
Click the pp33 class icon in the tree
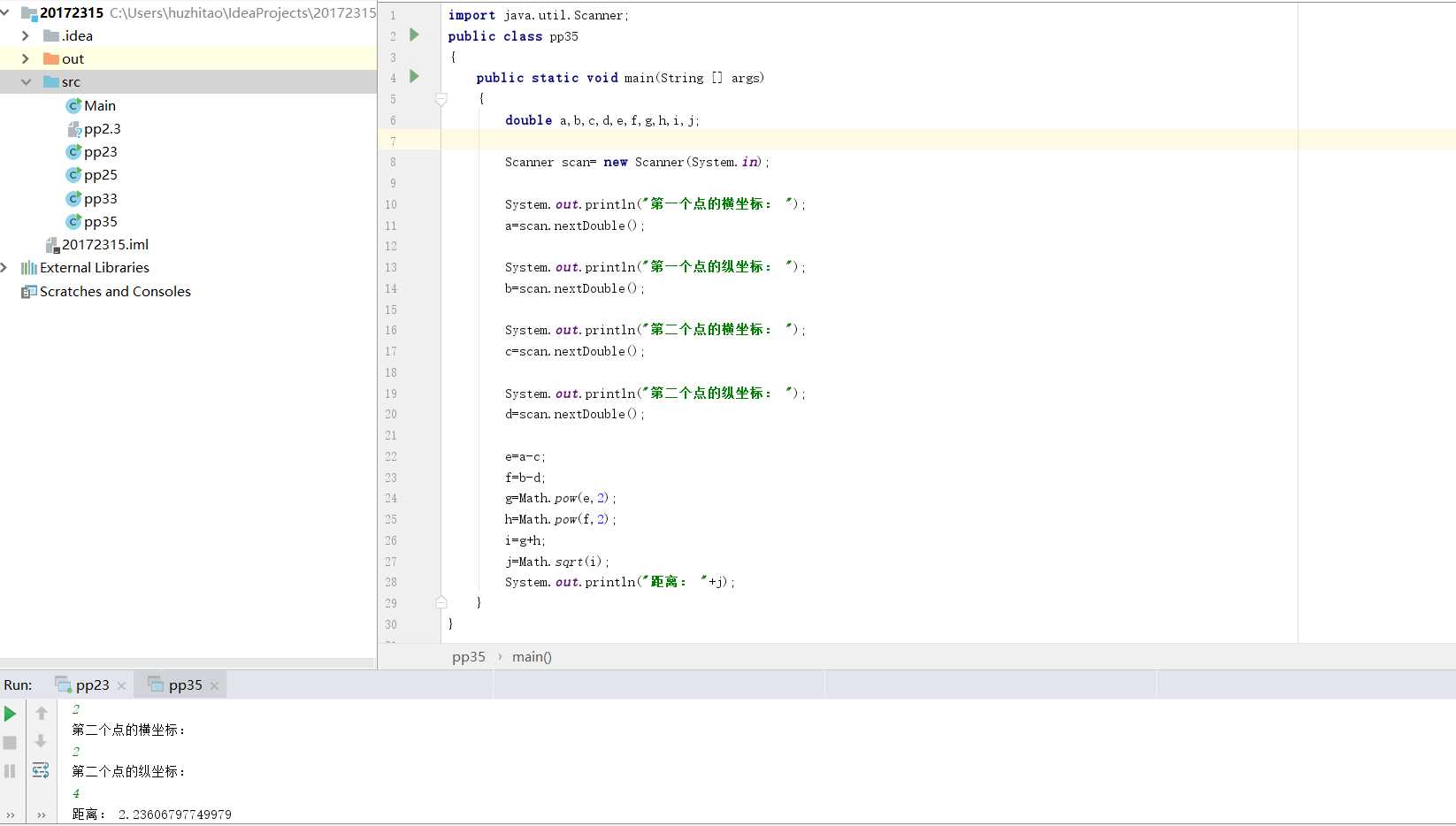pyautogui.click(x=73, y=198)
